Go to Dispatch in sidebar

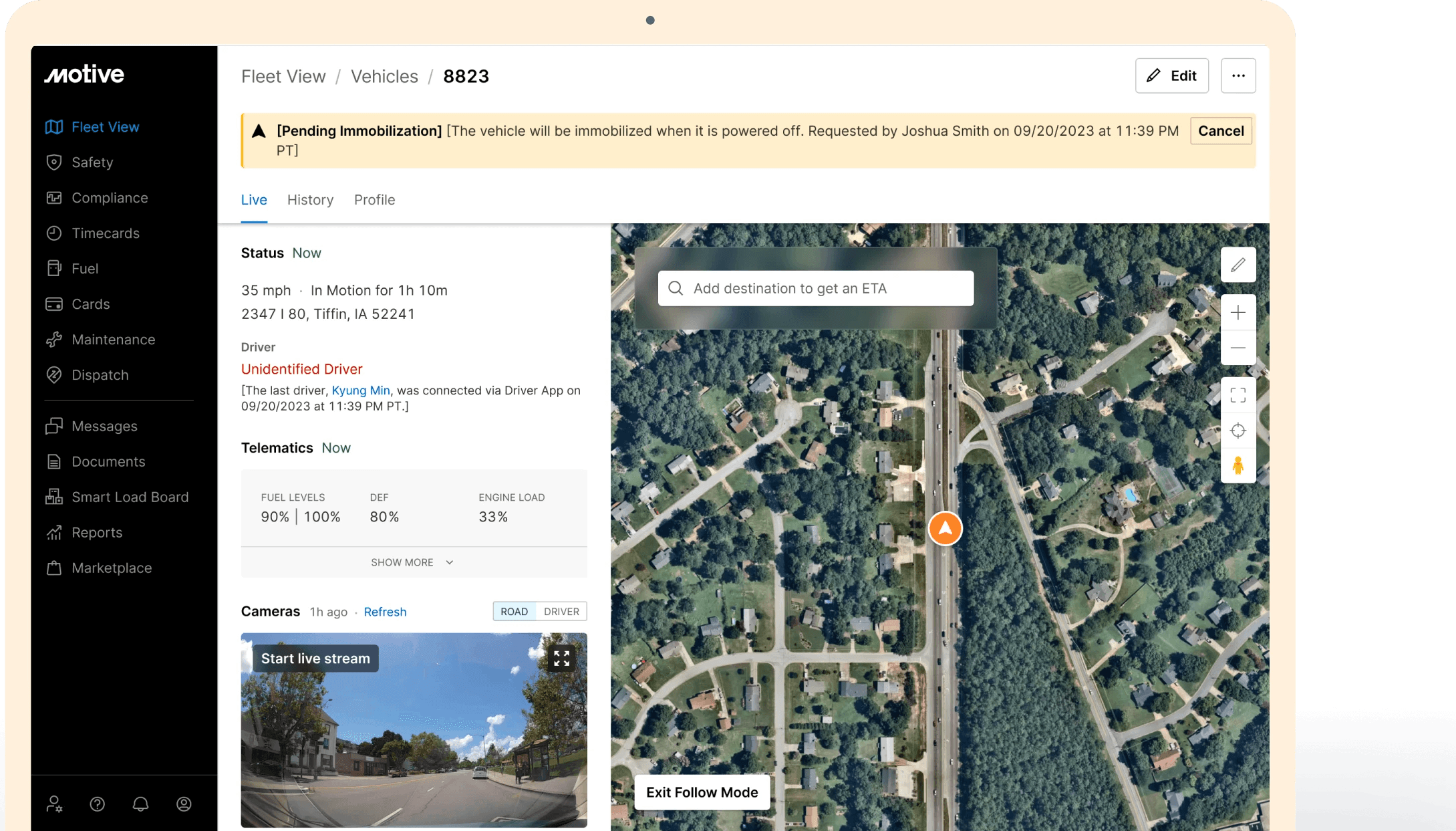coord(100,375)
